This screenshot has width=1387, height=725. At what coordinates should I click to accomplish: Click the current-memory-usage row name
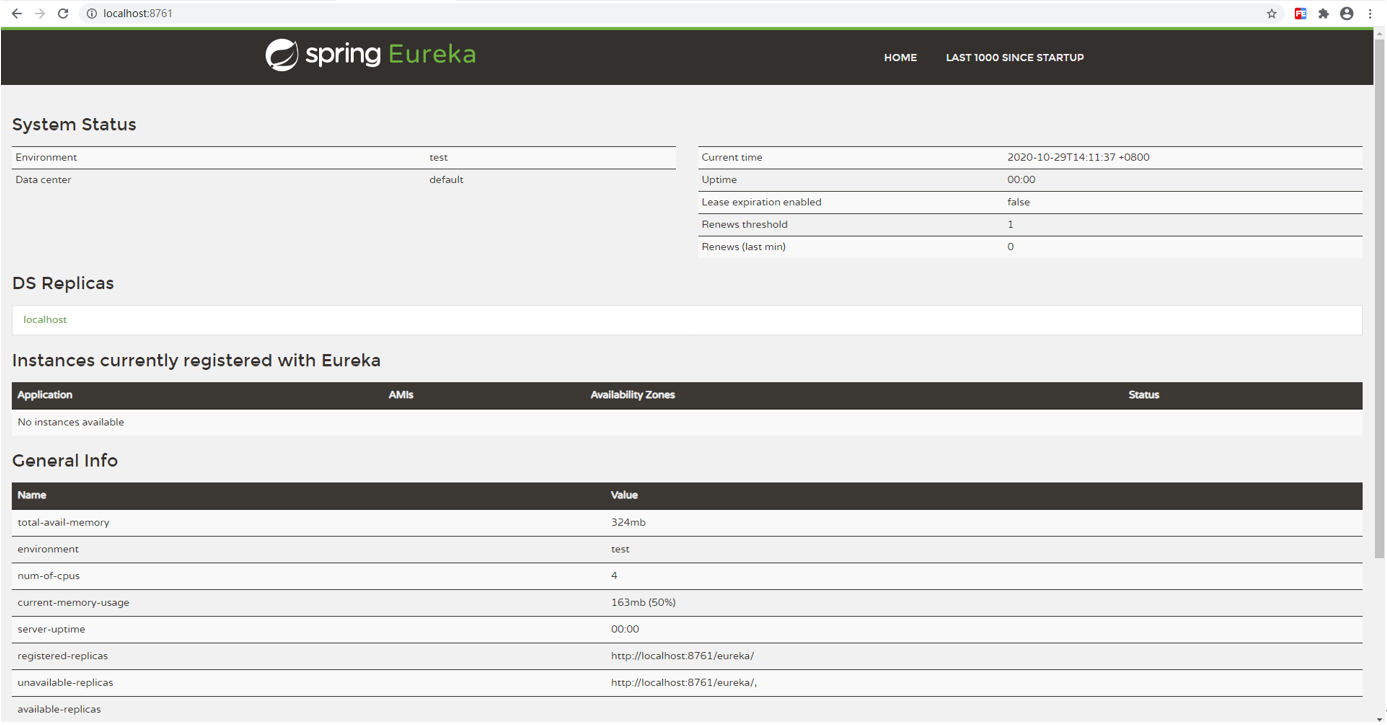73,603
